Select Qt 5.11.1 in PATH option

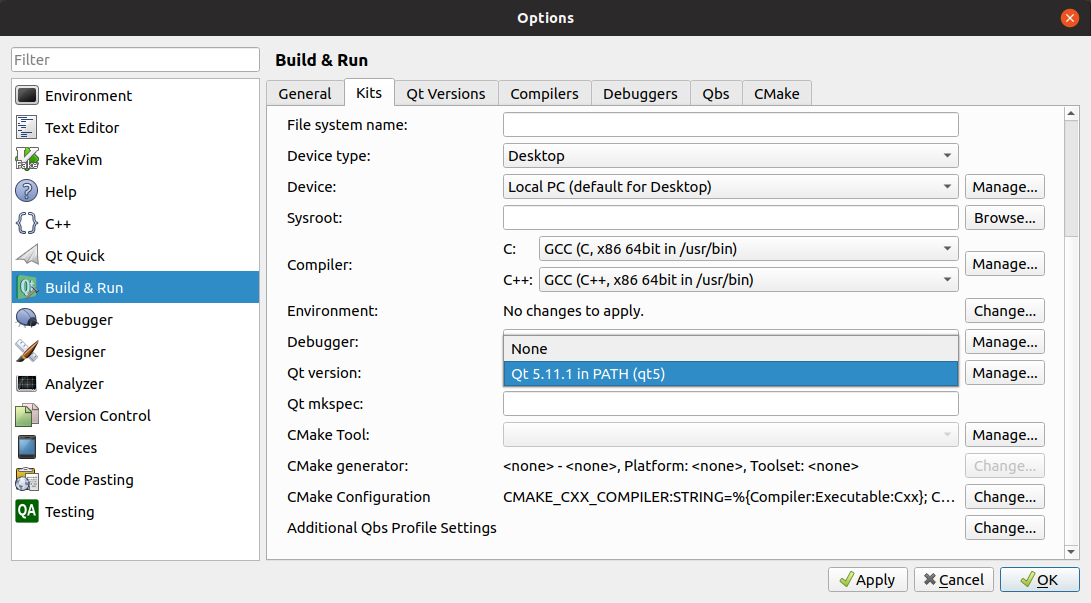point(730,374)
